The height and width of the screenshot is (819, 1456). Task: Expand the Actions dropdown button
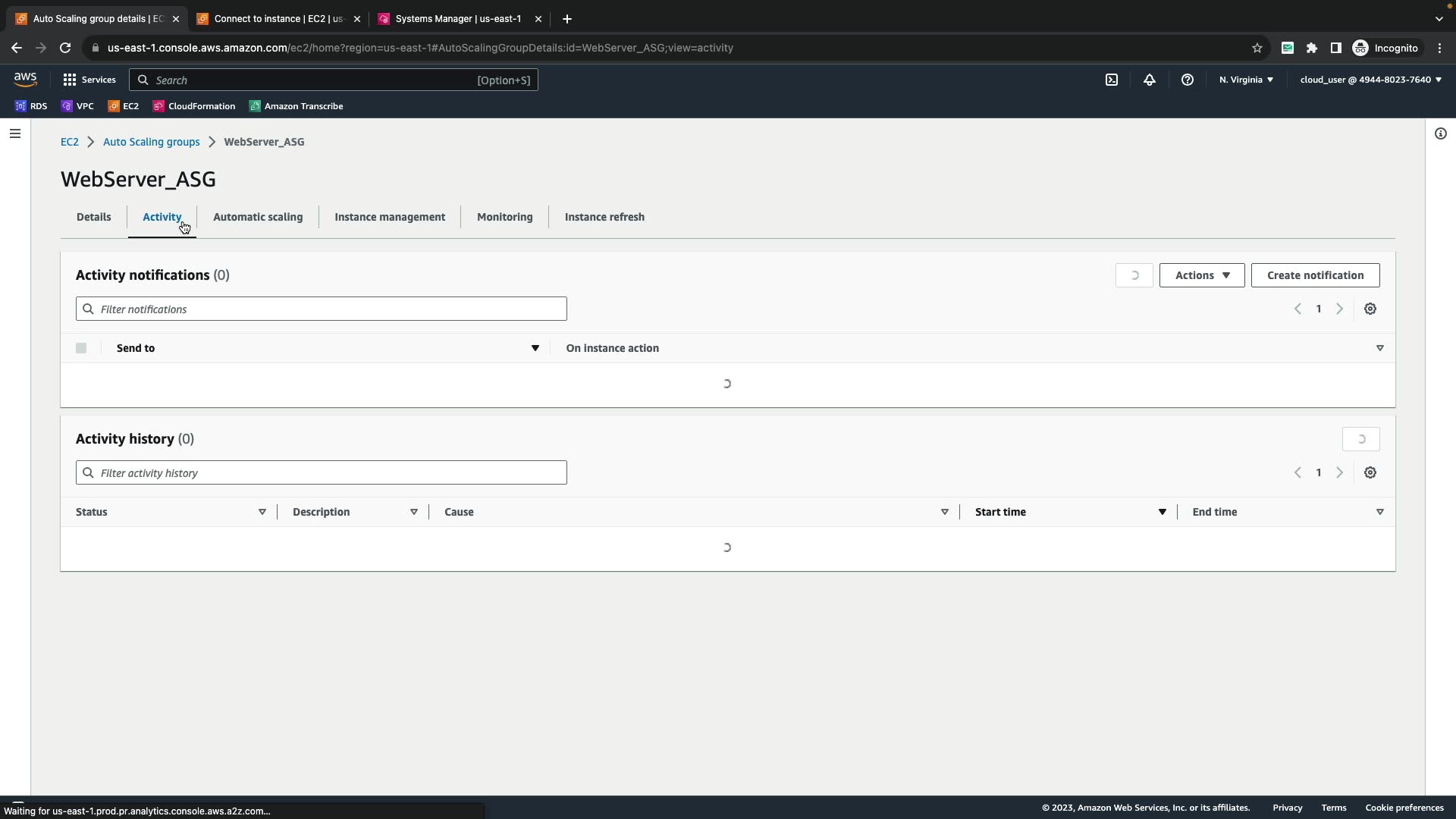(1202, 275)
